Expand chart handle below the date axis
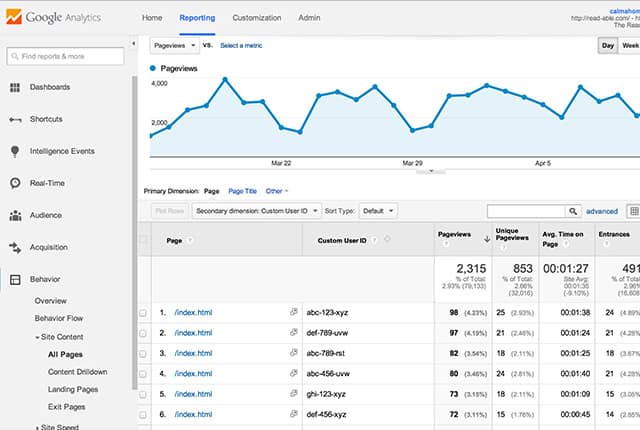 pos(431,172)
